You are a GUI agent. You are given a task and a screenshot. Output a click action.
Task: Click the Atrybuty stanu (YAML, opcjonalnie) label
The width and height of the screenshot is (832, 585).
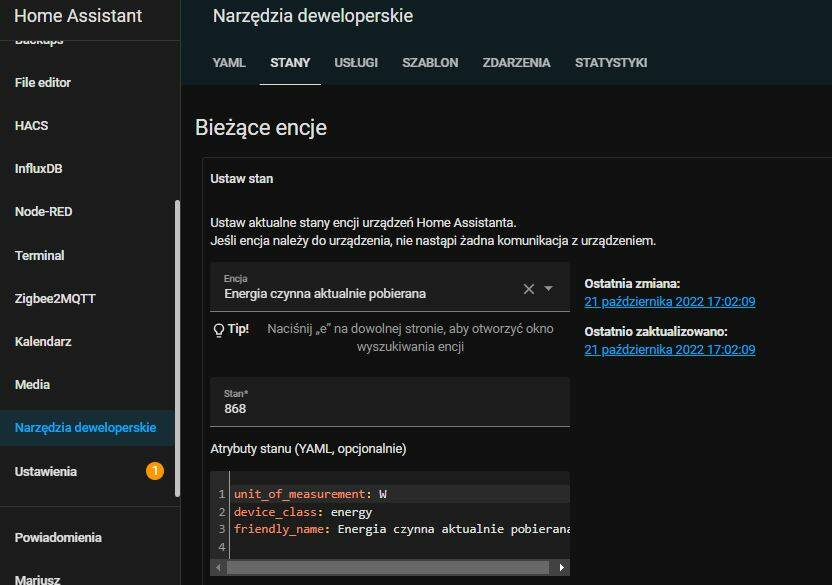coord(308,449)
